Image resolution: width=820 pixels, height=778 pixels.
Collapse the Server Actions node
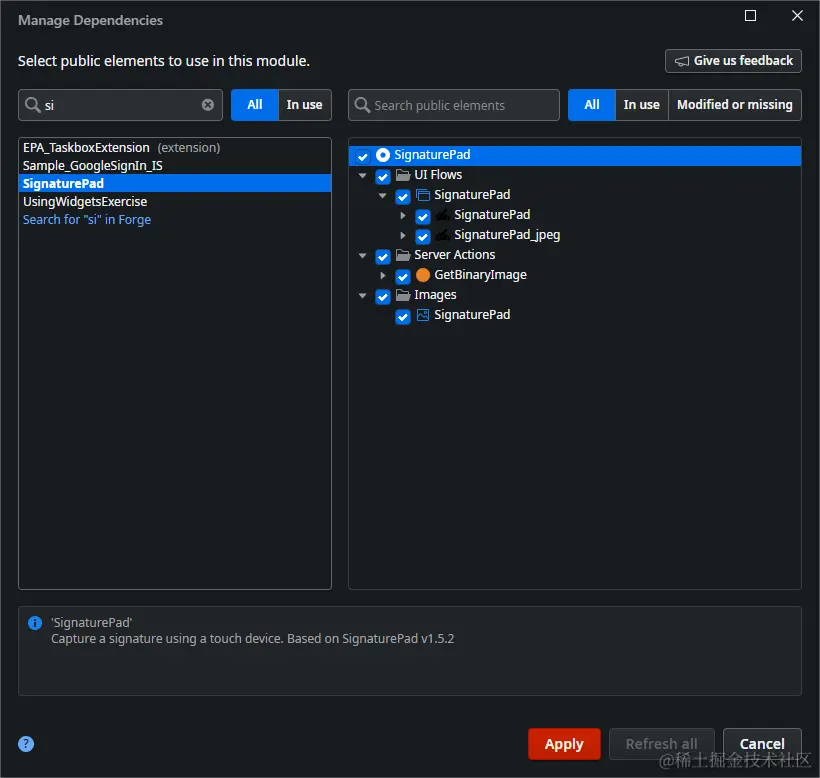click(362, 256)
